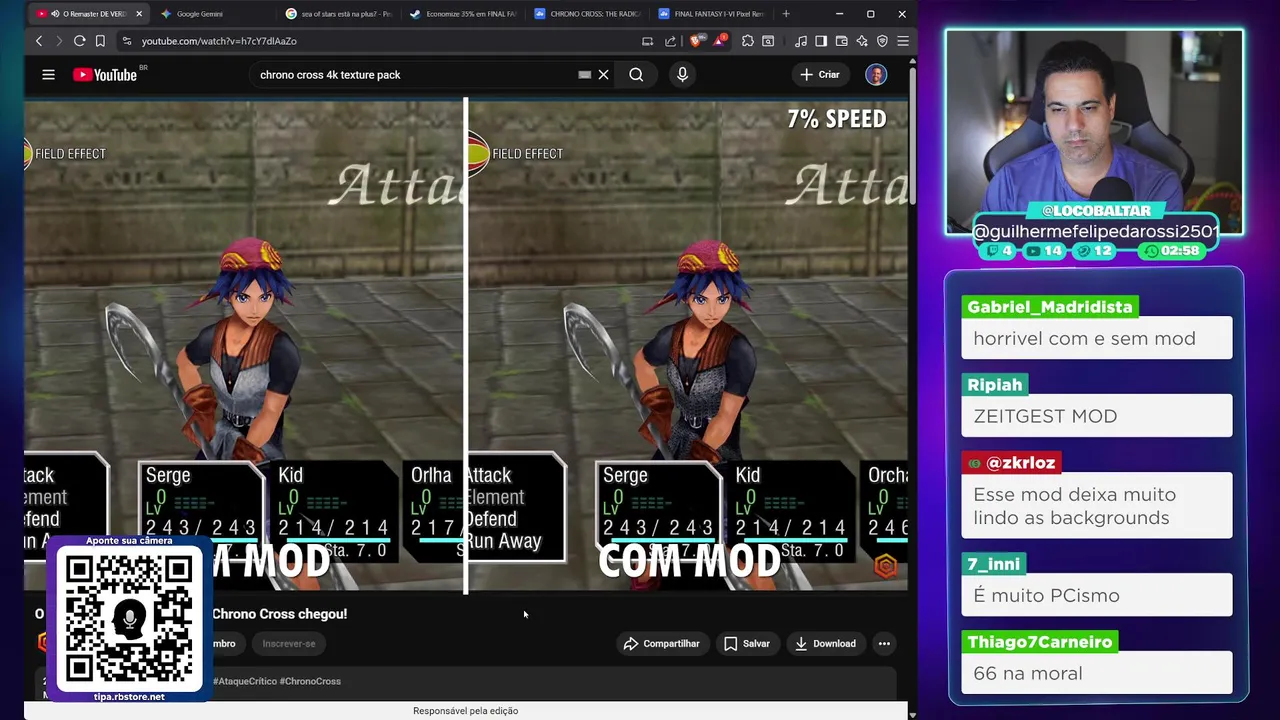The width and height of the screenshot is (1280, 720).
Task: Click the magnifier search button
Action: coord(636,75)
